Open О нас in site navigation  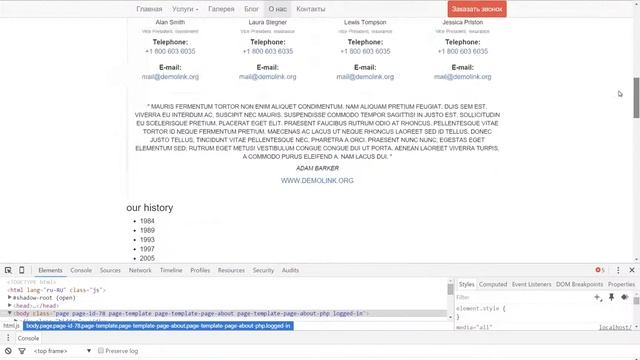pos(278,9)
